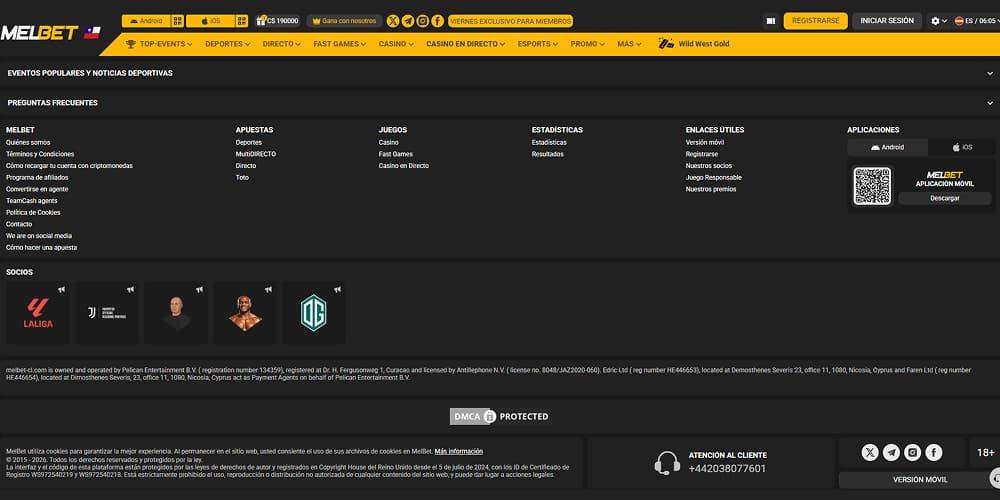
Task: Open the X (Twitter) icon in the top bar
Action: (393, 21)
